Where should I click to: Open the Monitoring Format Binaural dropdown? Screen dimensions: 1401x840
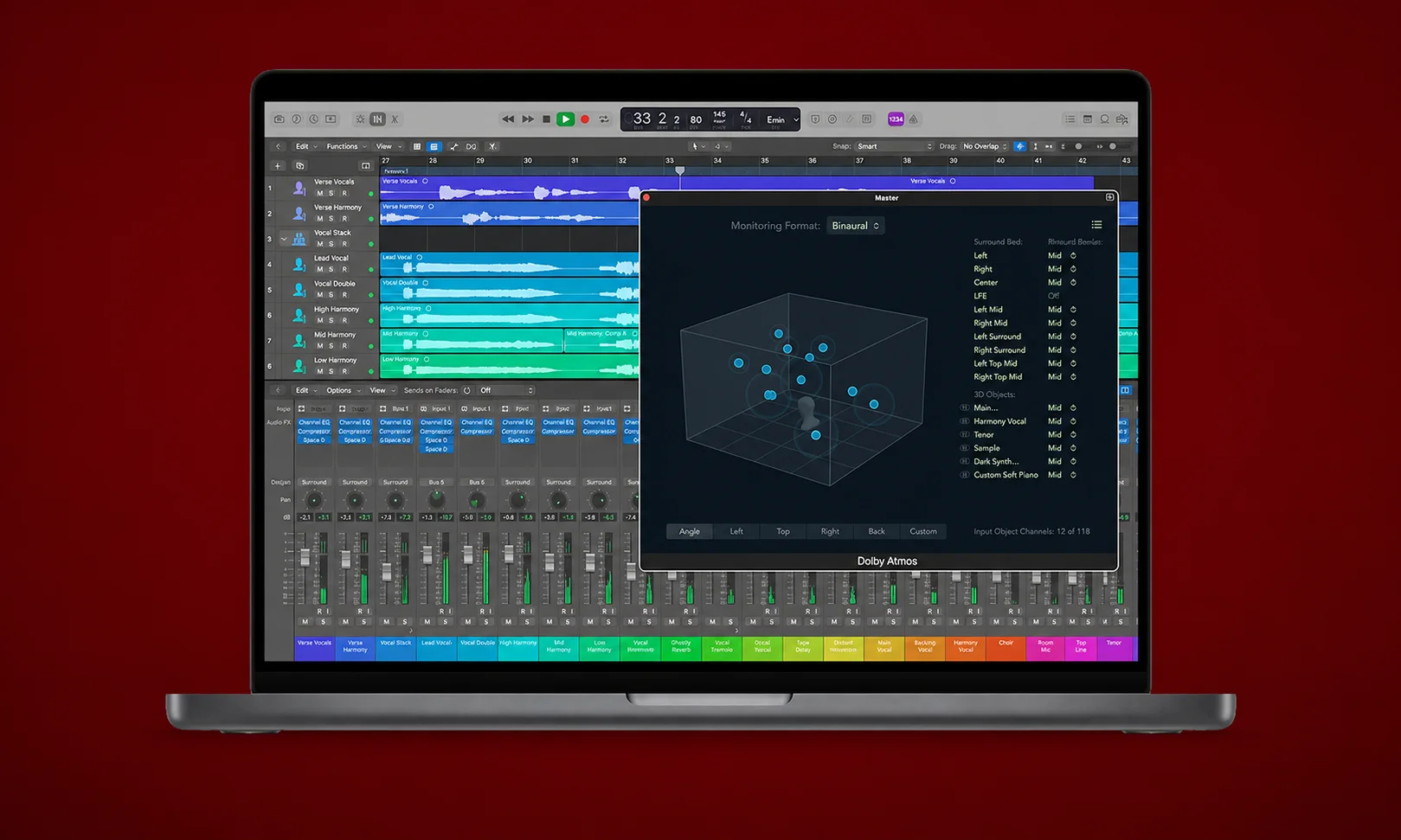click(x=856, y=226)
